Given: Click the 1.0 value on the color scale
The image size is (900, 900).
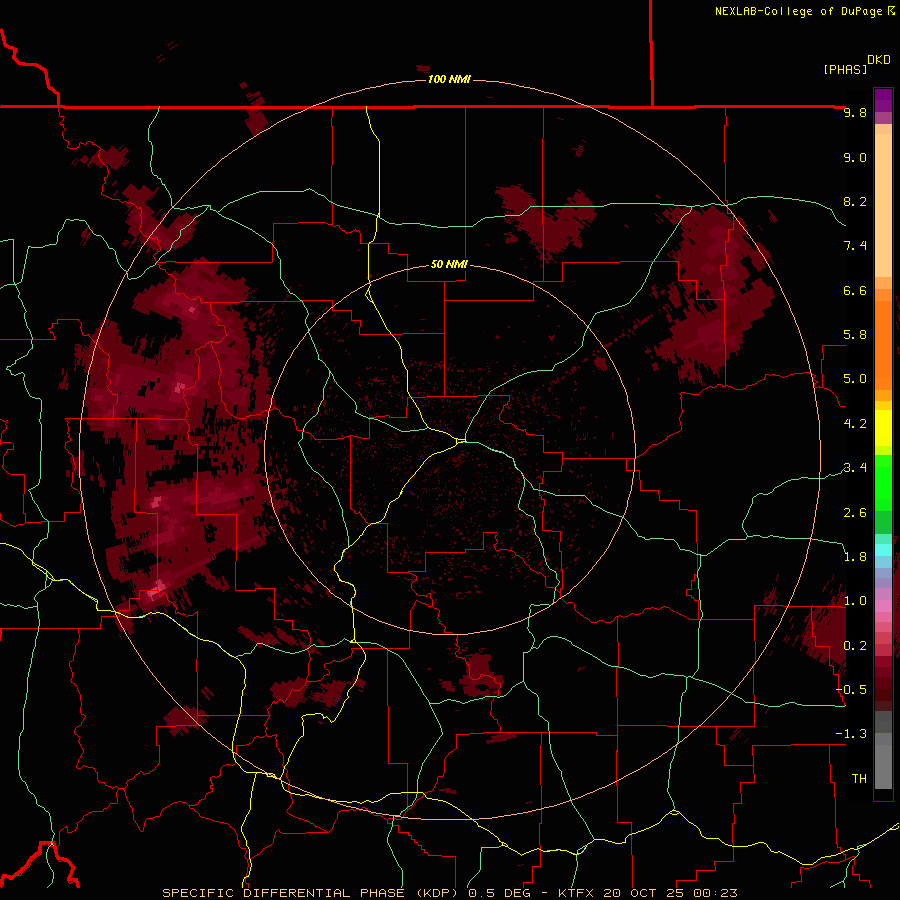Looking at the screenshot, I should pos(855,601).
